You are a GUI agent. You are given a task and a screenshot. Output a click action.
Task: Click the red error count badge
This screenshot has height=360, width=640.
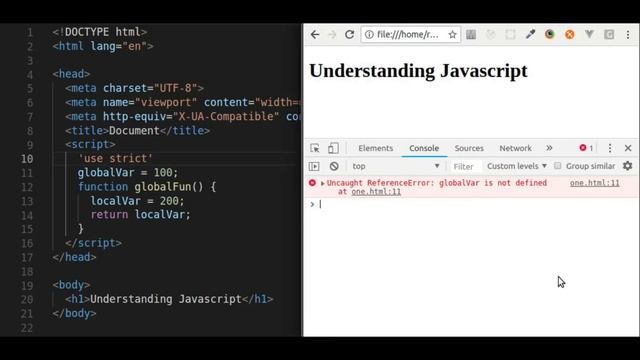586,148
